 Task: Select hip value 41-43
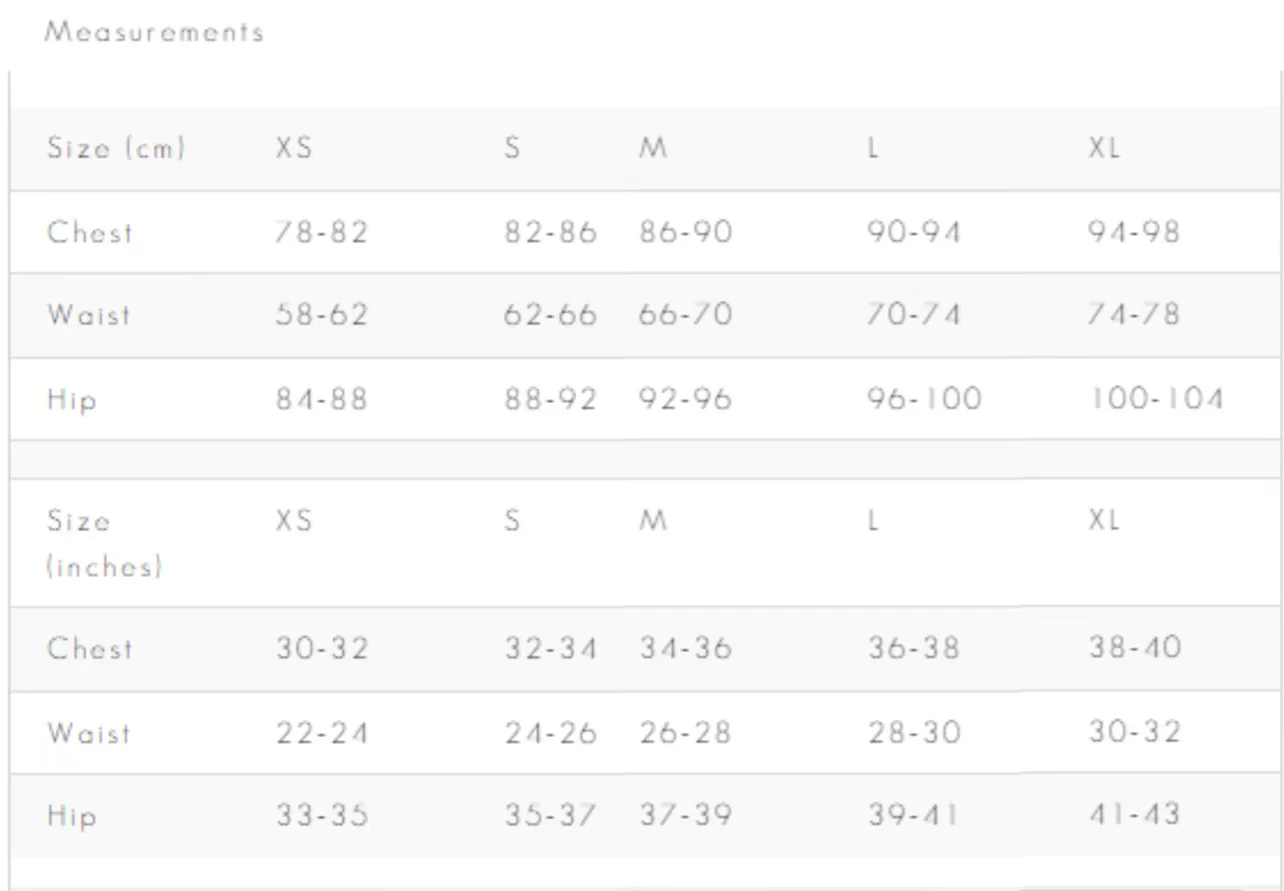coord(1134,814)
